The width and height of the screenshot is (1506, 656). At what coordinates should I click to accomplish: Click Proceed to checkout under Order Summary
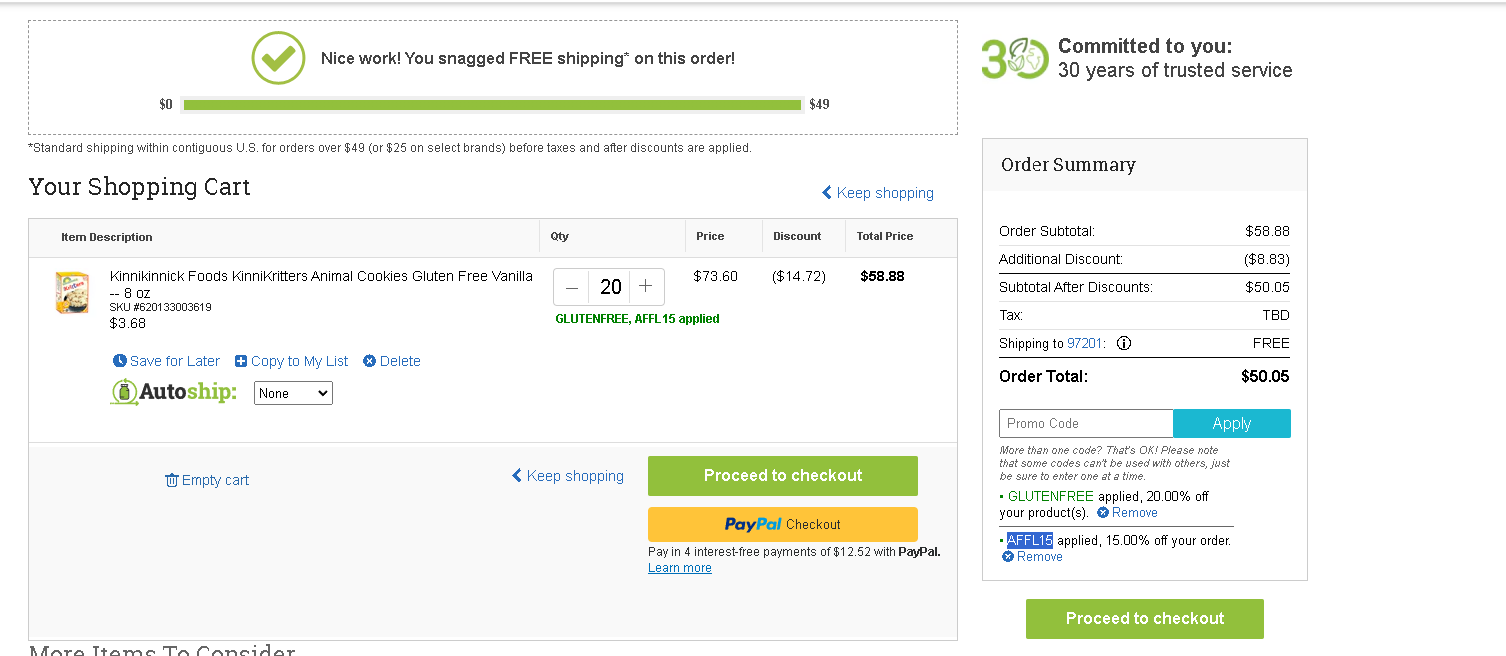[1145, 619]
